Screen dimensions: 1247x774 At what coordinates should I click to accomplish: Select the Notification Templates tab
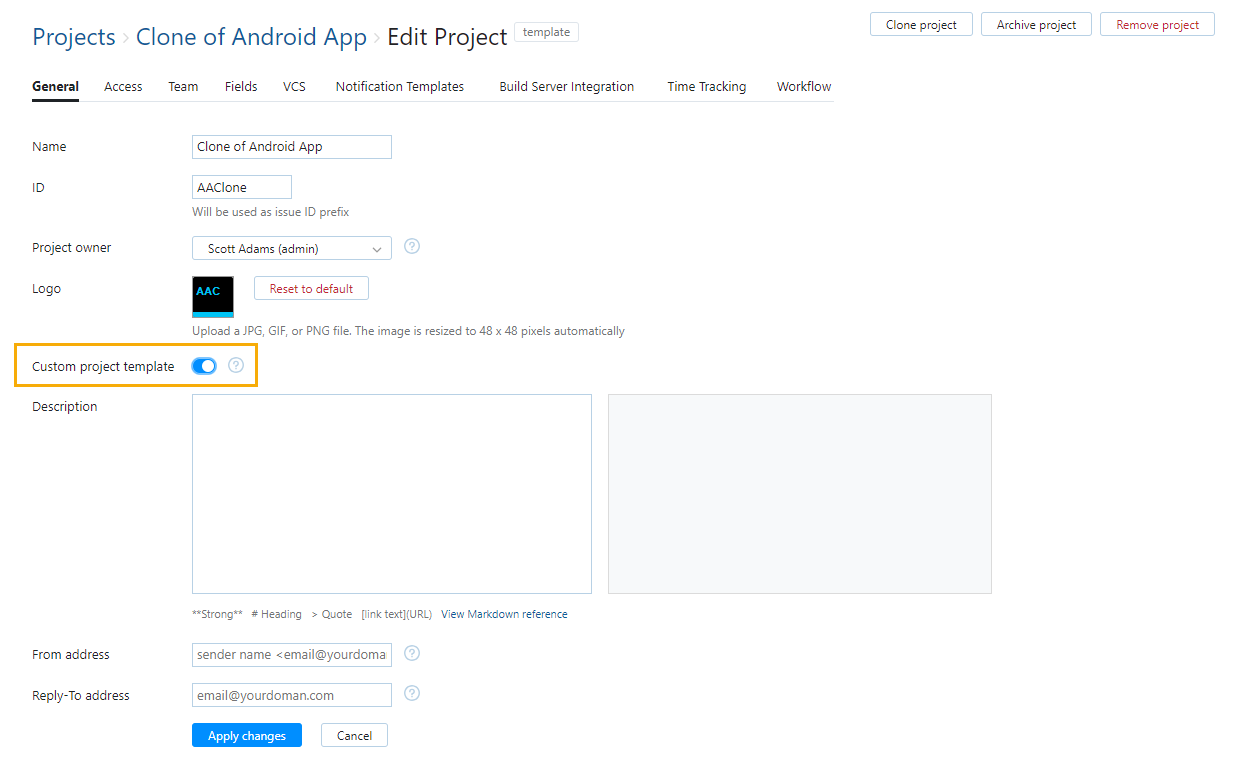[399, 86]
